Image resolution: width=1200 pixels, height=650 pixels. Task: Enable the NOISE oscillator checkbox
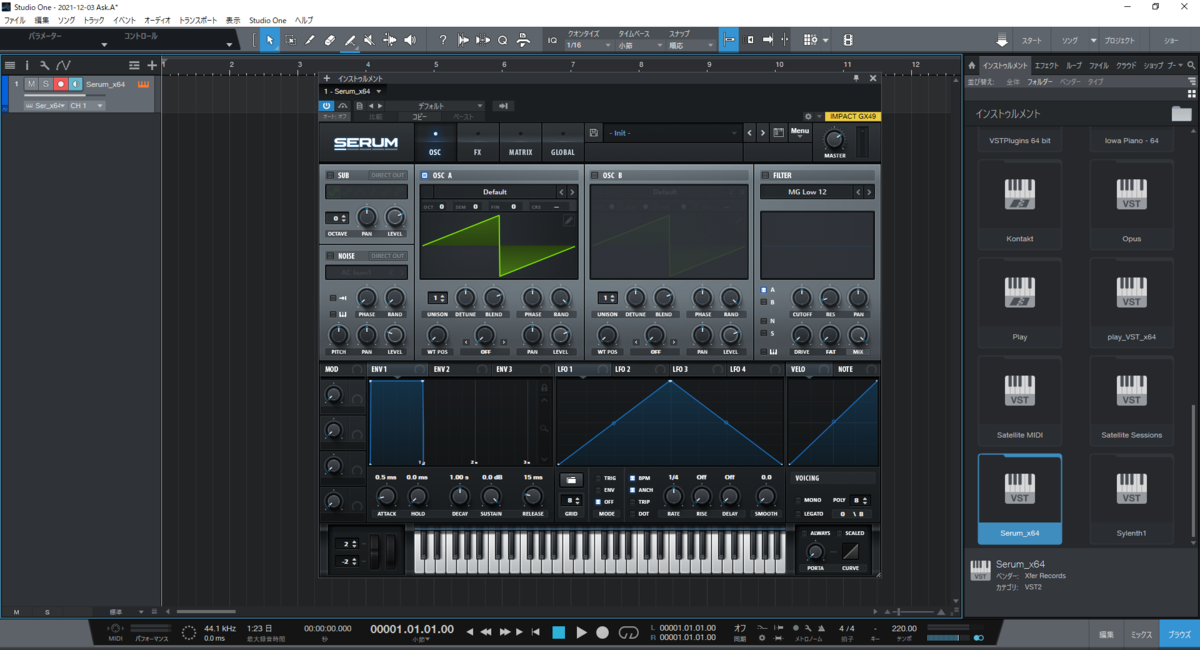tap(331, 255)
